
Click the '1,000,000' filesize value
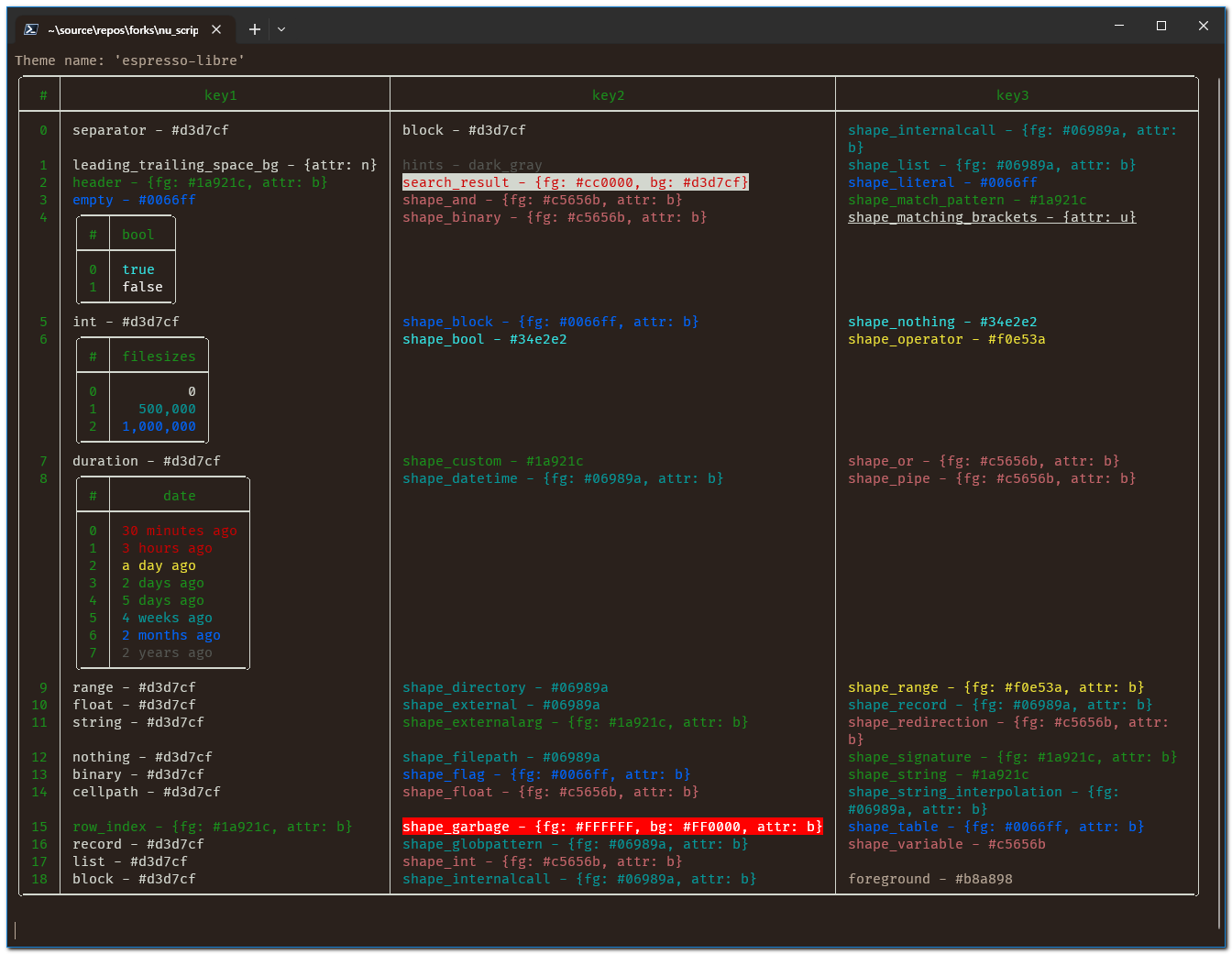click(159, 426)
